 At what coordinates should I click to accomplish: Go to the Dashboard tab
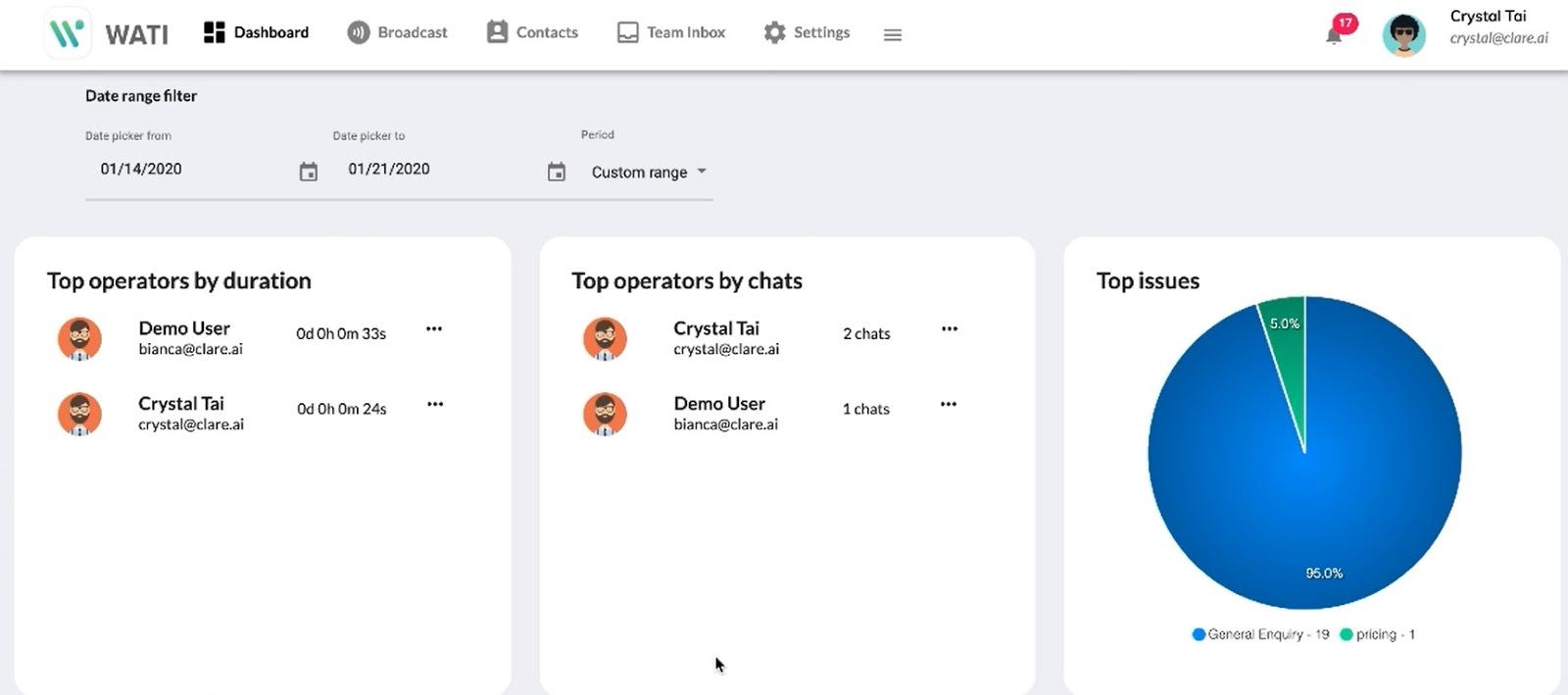pyautogui.click(x=257, y=32)
